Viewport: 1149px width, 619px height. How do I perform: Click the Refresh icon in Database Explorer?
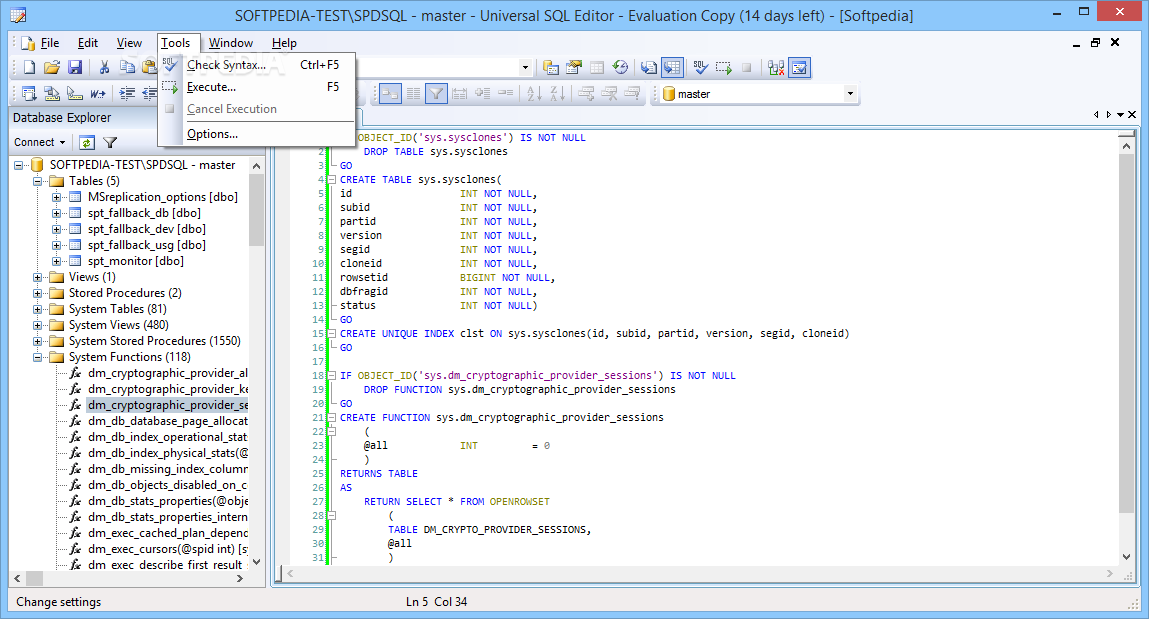coord(86,142)
